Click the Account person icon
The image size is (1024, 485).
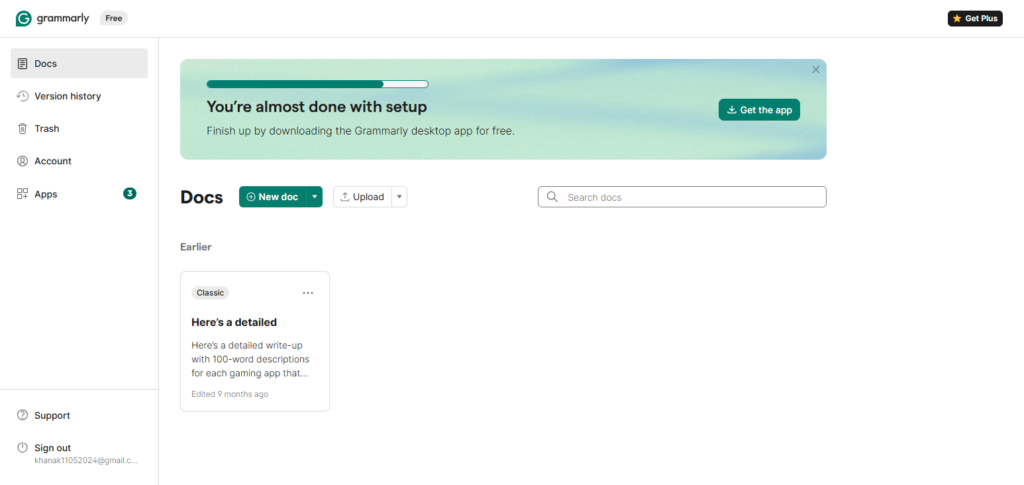tap(22, 161)
